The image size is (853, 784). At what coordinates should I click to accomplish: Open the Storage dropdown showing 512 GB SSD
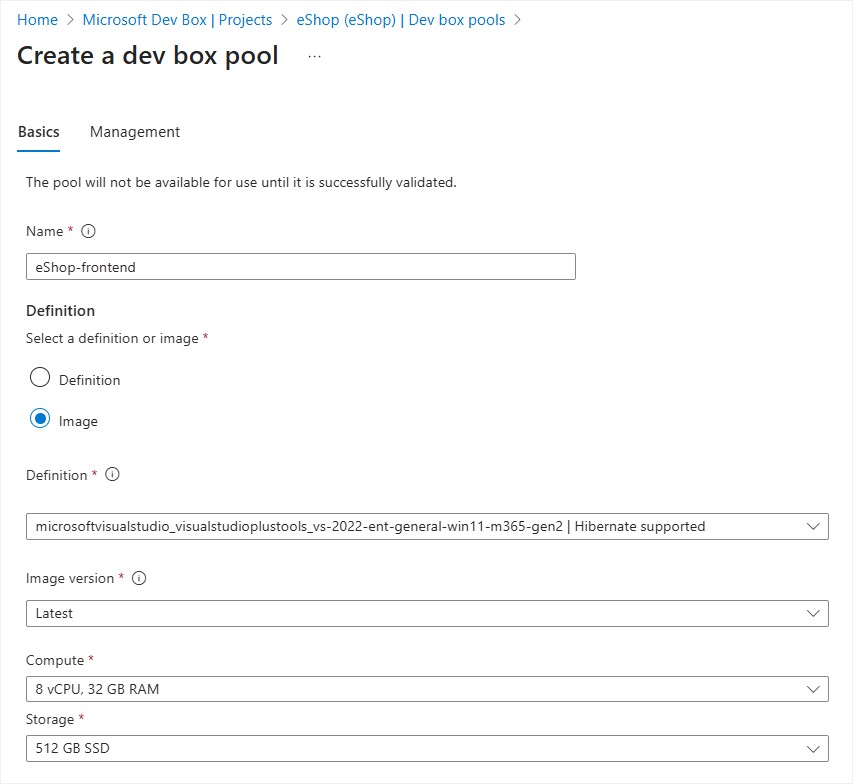pos(427,748)
